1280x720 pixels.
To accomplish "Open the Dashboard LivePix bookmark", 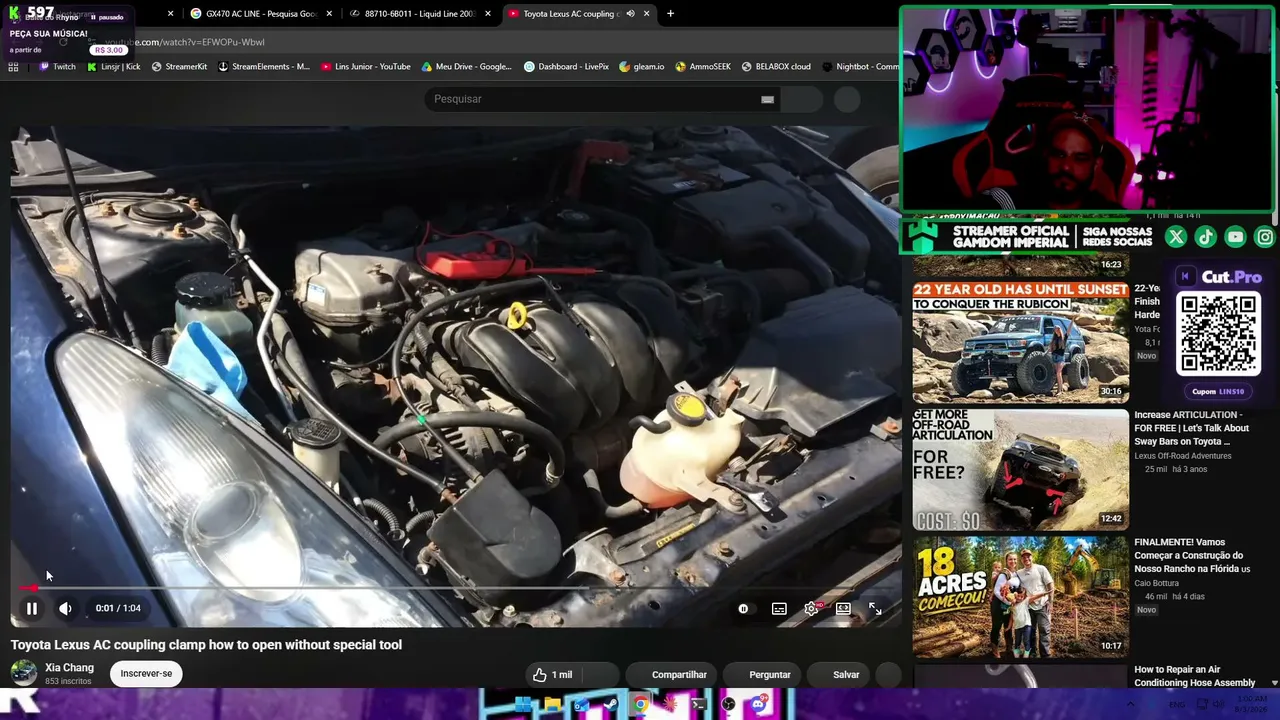I will (x=566, y=67).
